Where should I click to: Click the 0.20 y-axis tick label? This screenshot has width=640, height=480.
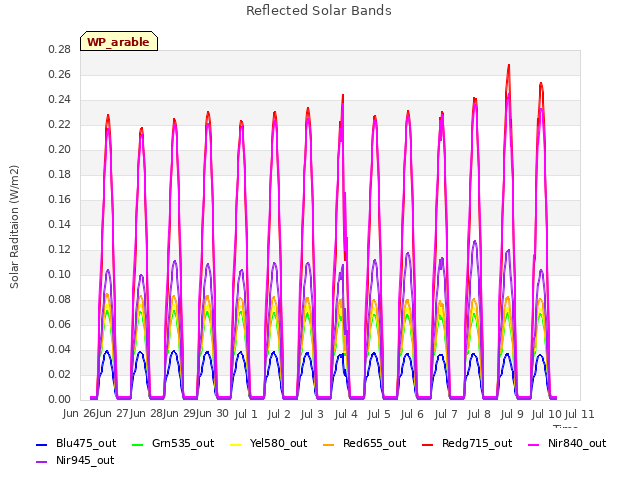[x=59, y=149]
